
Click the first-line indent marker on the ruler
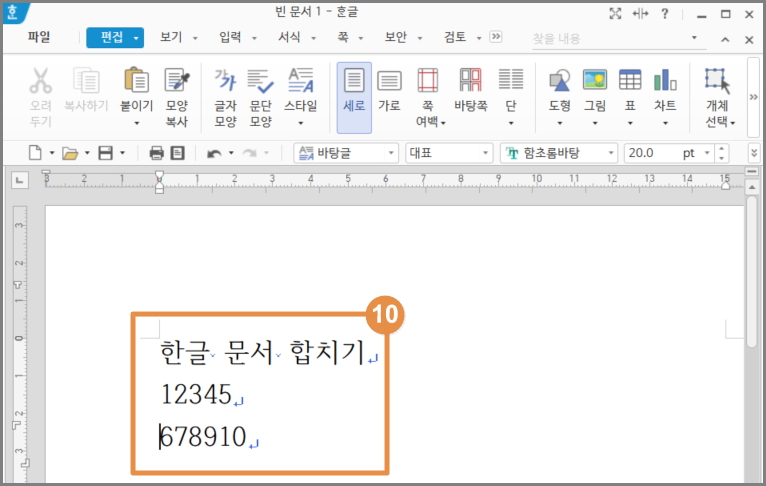point(159,175)
